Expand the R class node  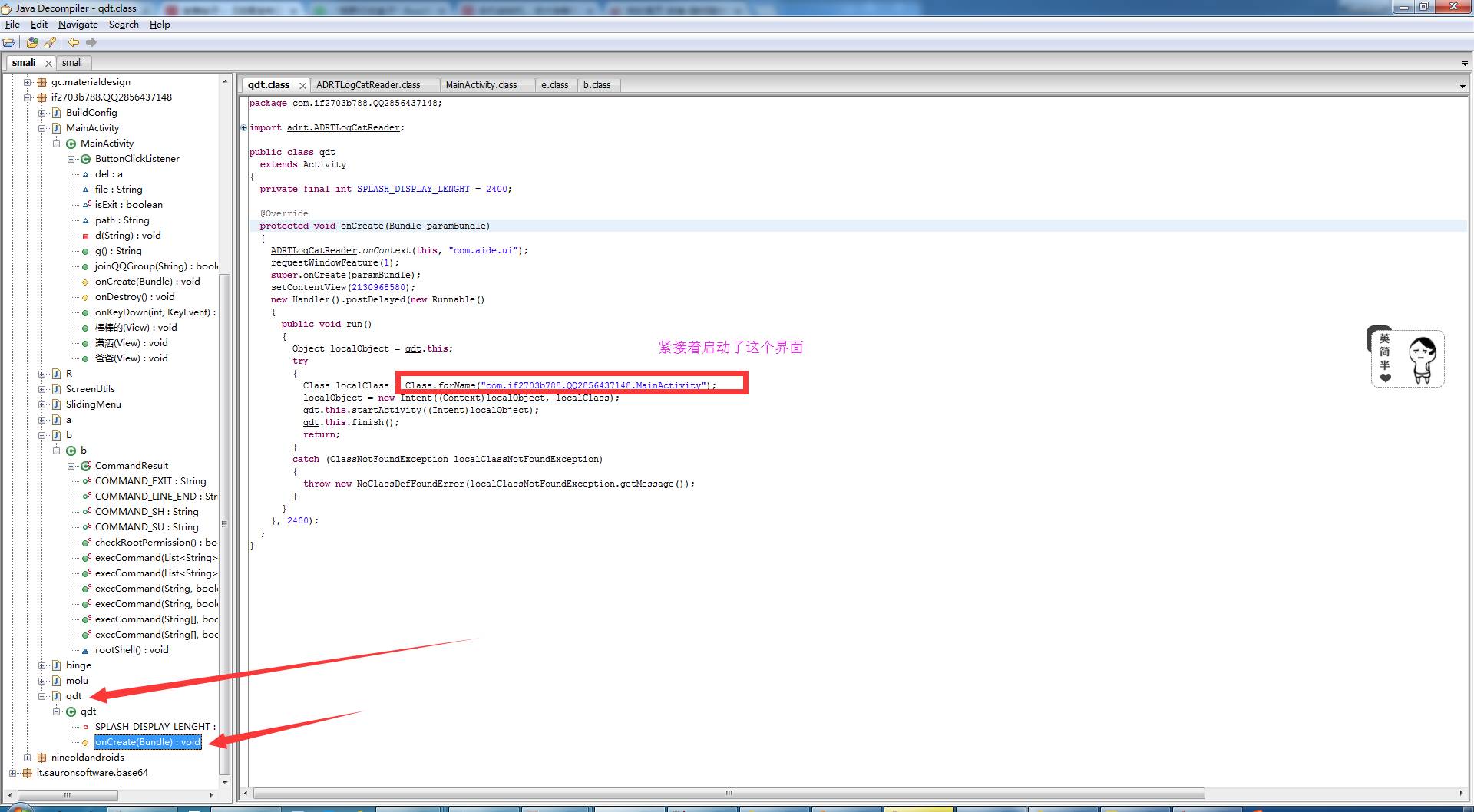pyautogui.click(x=41, y=374)
